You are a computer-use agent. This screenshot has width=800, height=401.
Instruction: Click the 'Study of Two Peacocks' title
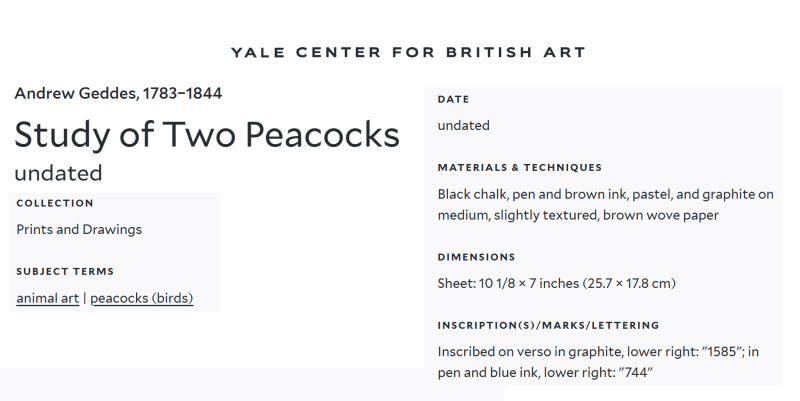click(x=207, y=135)
